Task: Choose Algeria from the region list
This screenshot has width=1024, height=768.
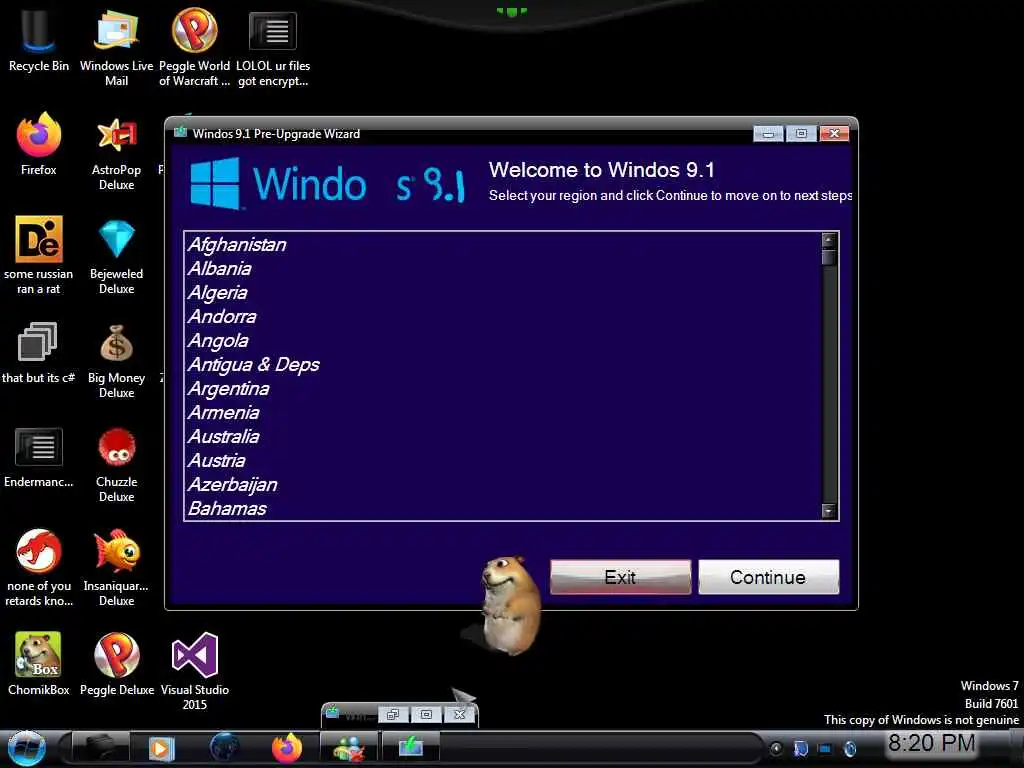Action: (502, 293)
